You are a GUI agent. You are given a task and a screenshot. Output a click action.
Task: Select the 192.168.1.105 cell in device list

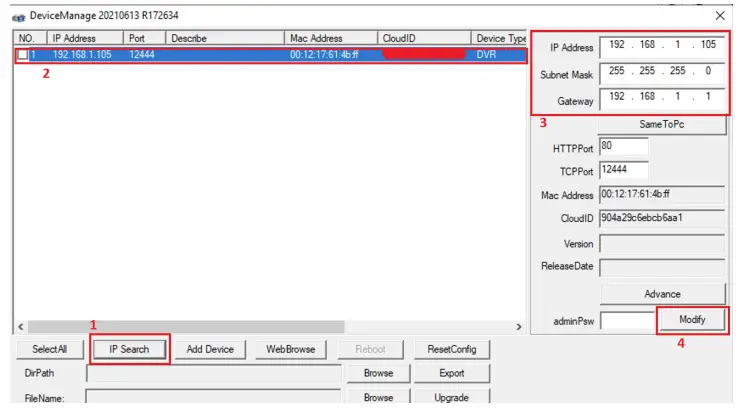(x=82, y=55)
